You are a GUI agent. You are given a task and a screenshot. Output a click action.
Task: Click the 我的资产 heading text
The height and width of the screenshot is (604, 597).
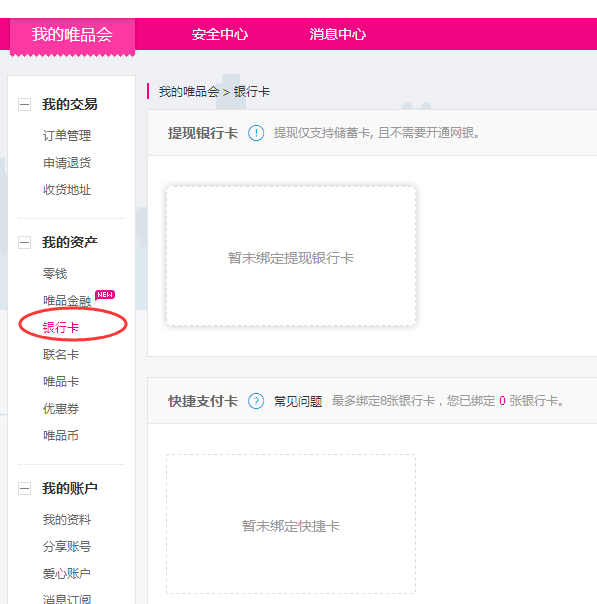pyautogui.click(x=70, y=243)
